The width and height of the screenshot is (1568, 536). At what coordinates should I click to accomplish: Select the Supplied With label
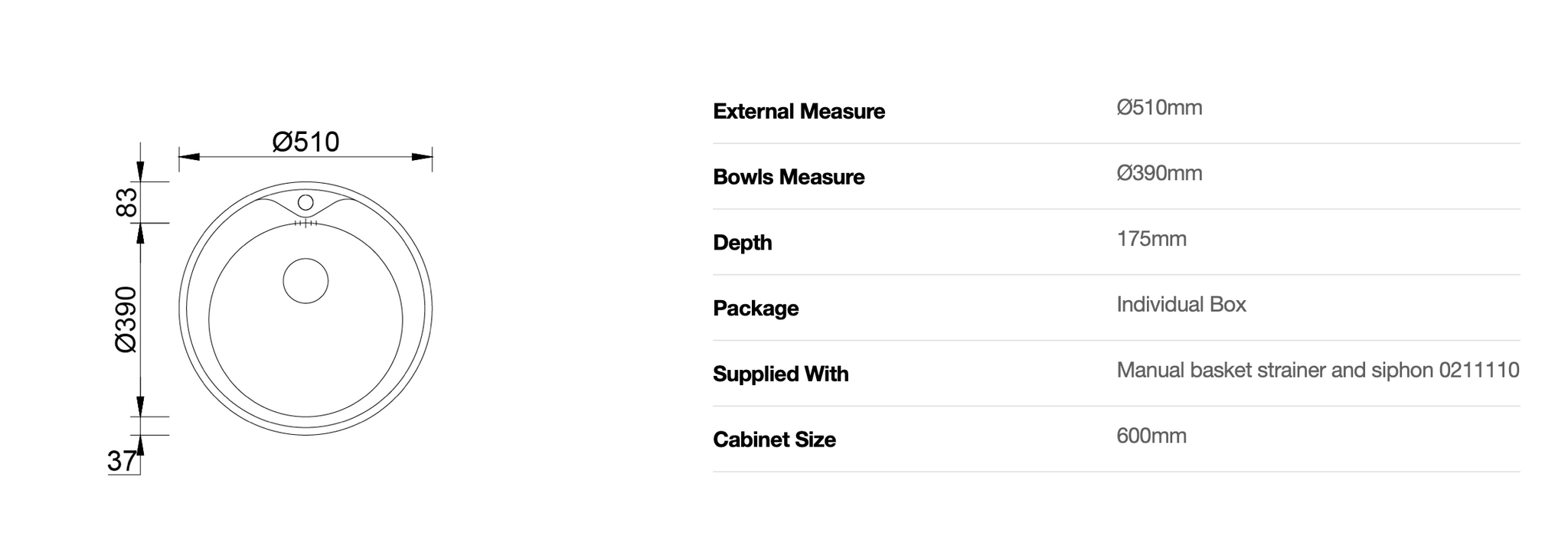click(x=780, y=374)
